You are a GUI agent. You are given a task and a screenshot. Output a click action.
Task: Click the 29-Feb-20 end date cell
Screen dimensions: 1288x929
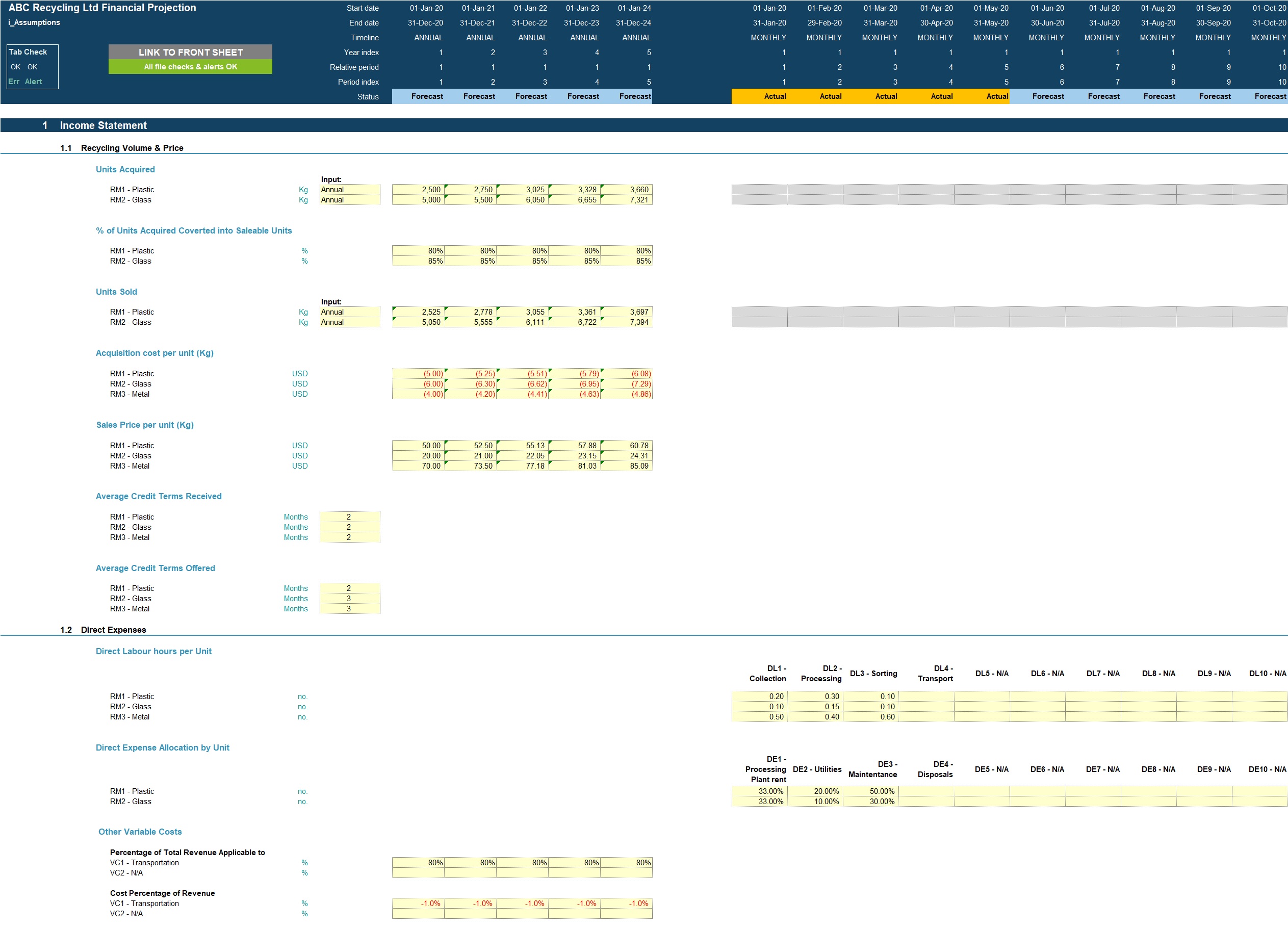[x=825, y=23]
